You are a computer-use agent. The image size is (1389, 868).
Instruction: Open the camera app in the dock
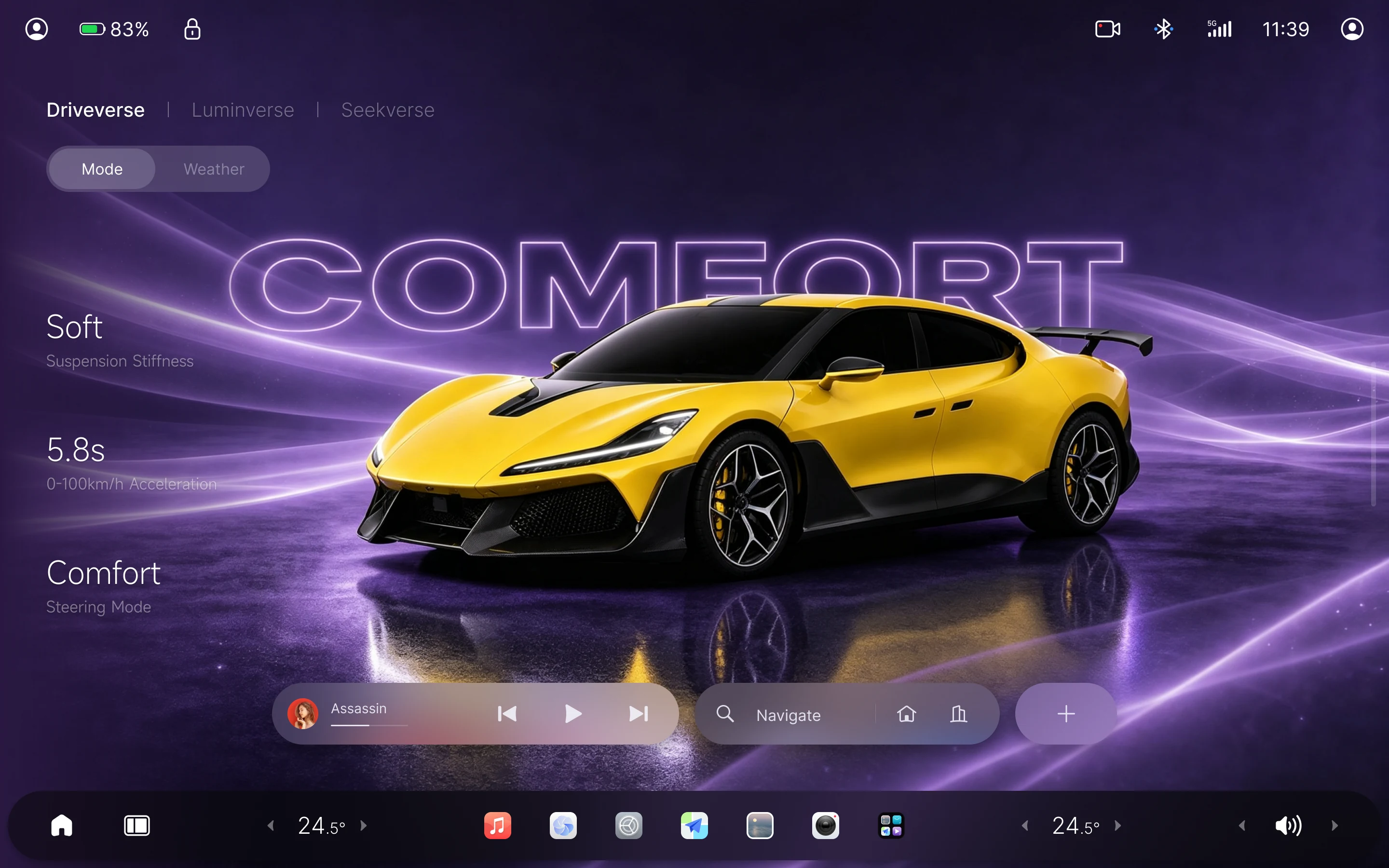pos(825,826)
